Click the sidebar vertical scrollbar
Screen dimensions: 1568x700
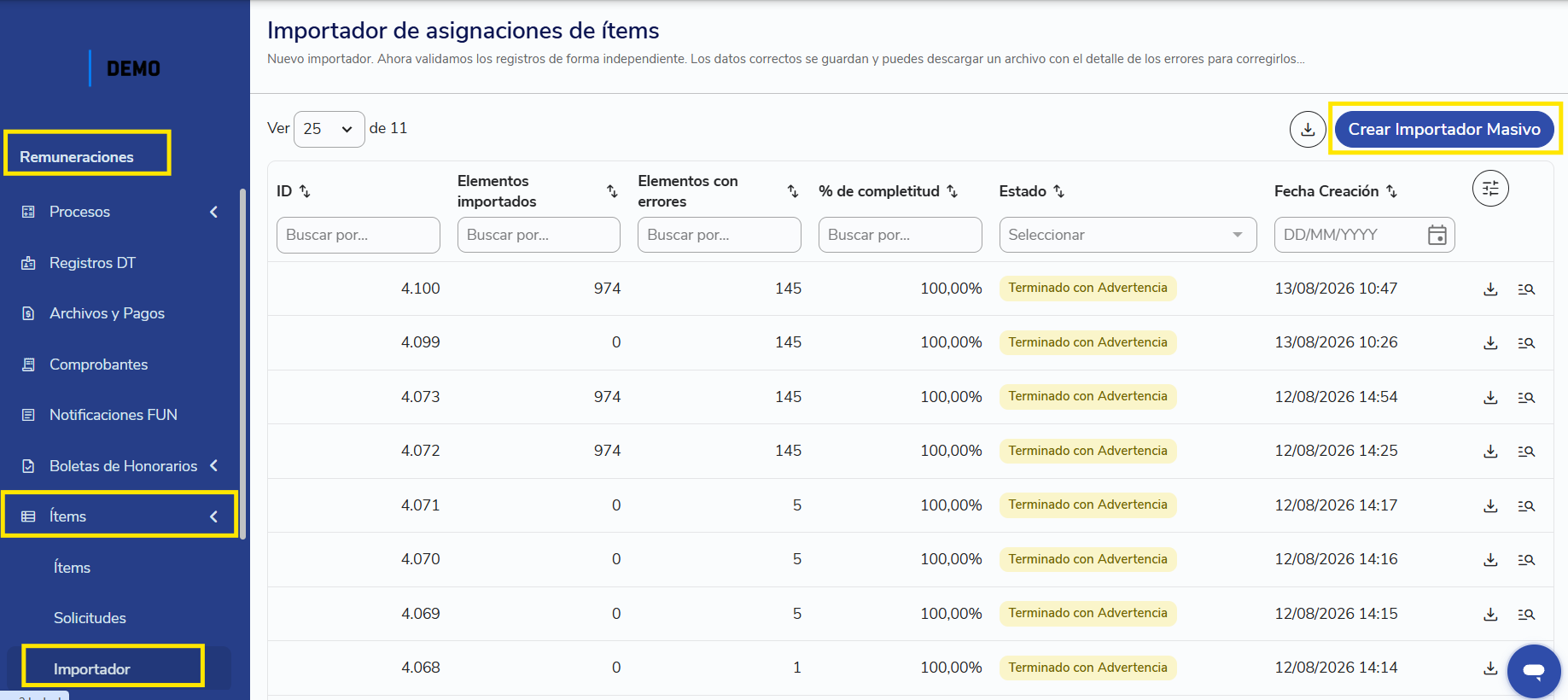(x=242, y=365)
